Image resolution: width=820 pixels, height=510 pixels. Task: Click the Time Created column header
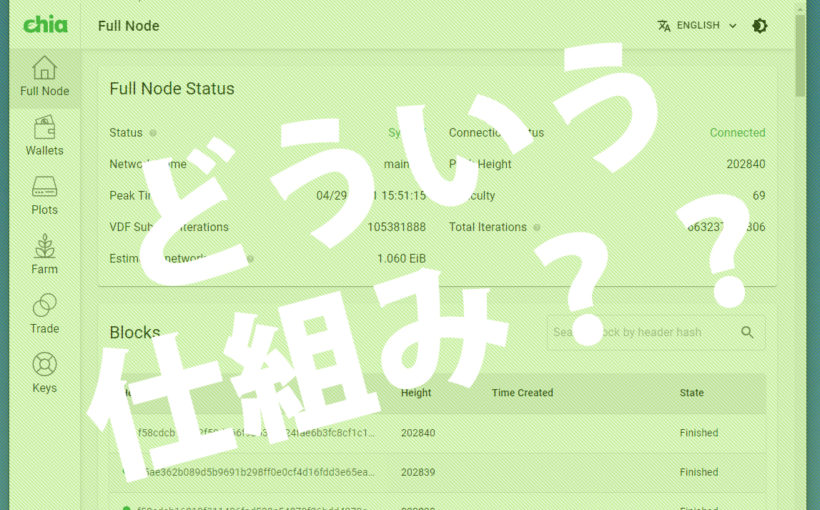pyautogui.click(x=522, y=393)
